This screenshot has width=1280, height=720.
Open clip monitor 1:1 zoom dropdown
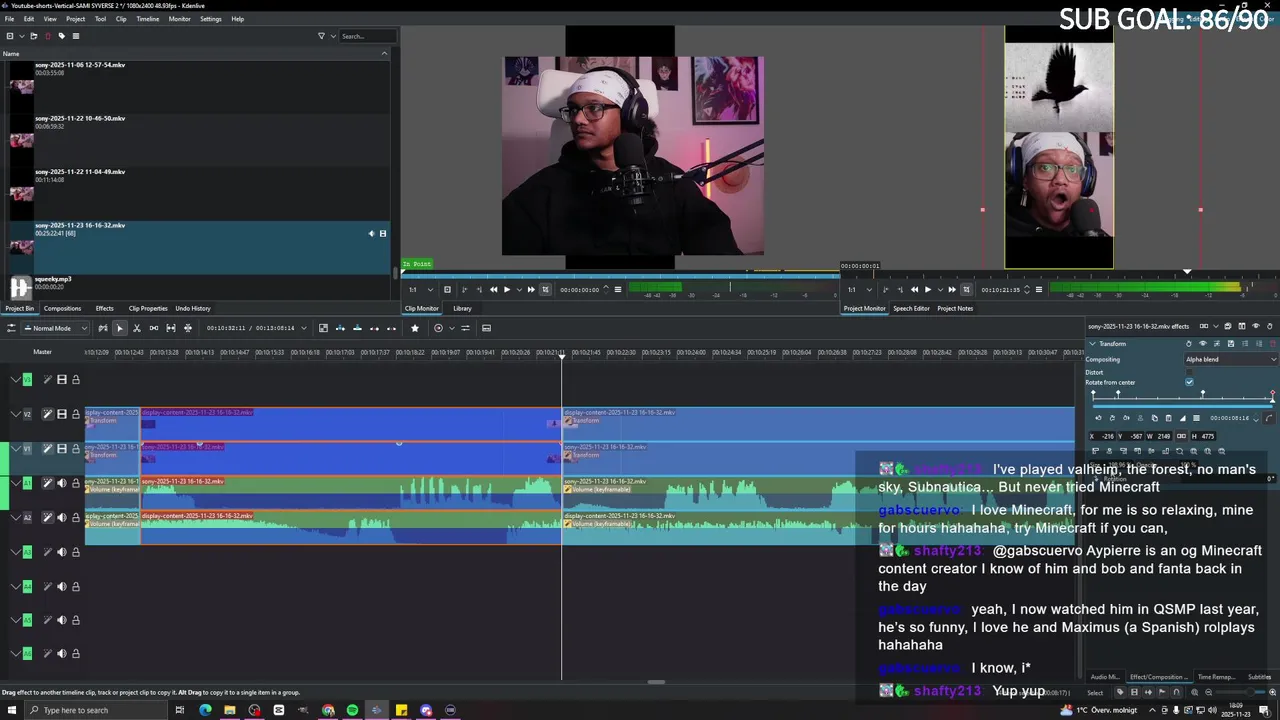pos(420,290)
